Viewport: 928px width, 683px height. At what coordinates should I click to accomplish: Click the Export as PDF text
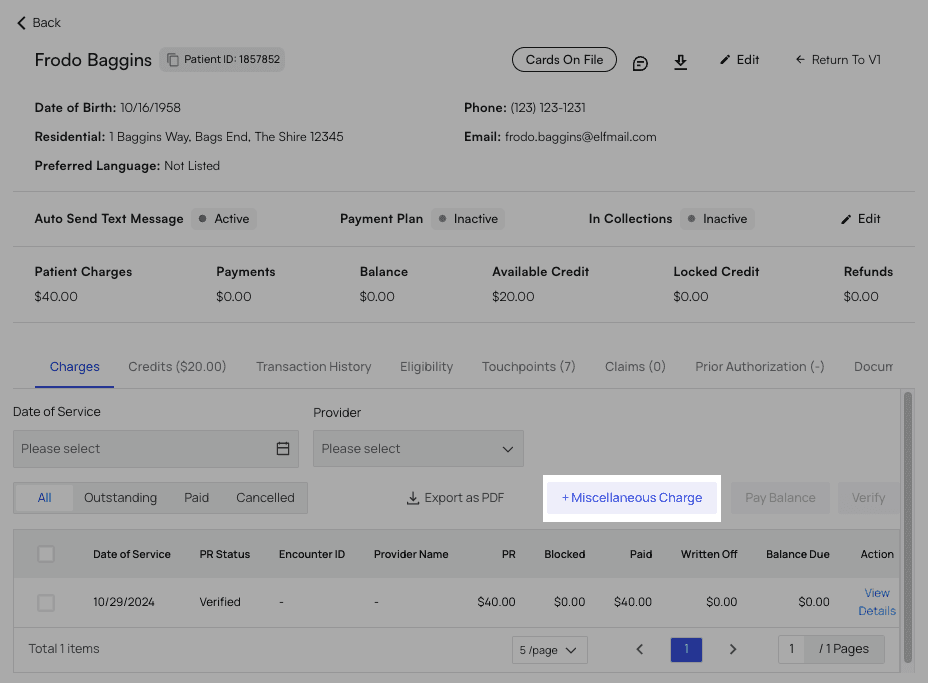pyautogui.click(x=464, y=498)
